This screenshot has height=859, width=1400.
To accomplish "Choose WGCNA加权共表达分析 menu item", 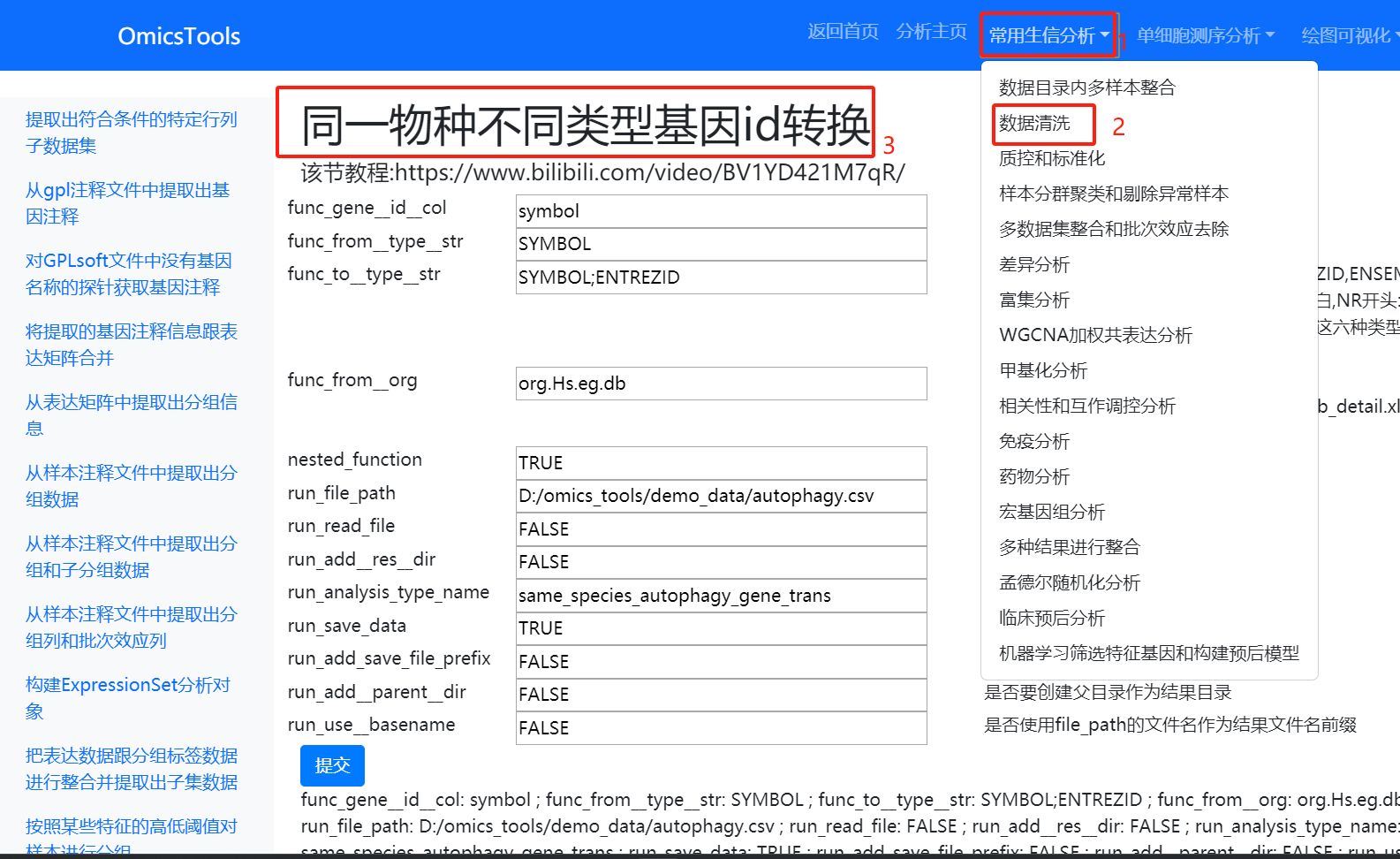I will point(1095,335).
